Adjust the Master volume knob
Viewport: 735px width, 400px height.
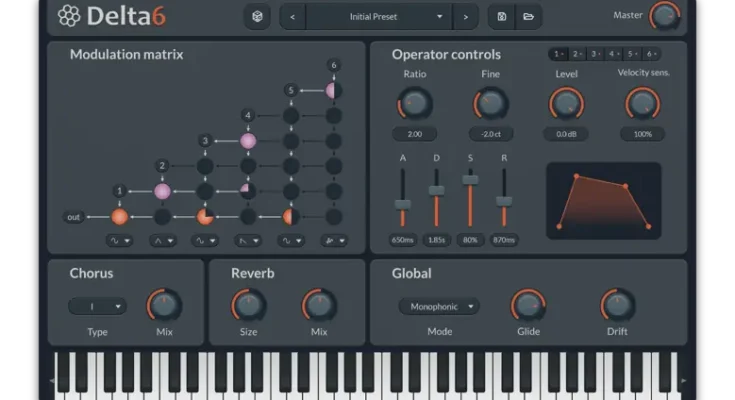point(665,17)
